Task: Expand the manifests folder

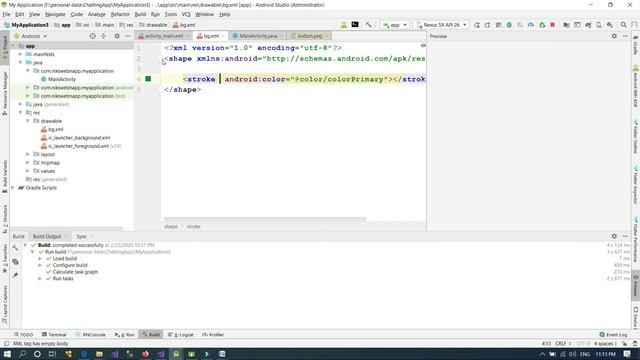Action: [x=20, y=54]
